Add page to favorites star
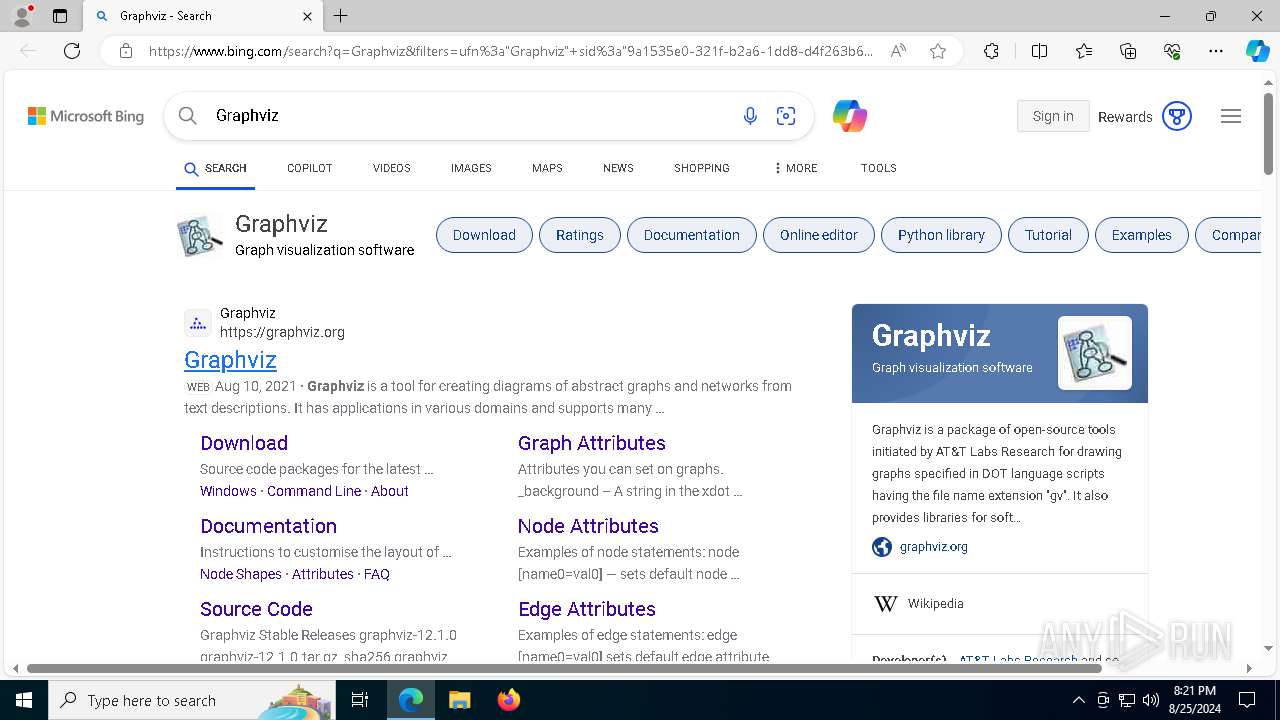Viewport: 1280px width, 720px height. coord(938,51)
